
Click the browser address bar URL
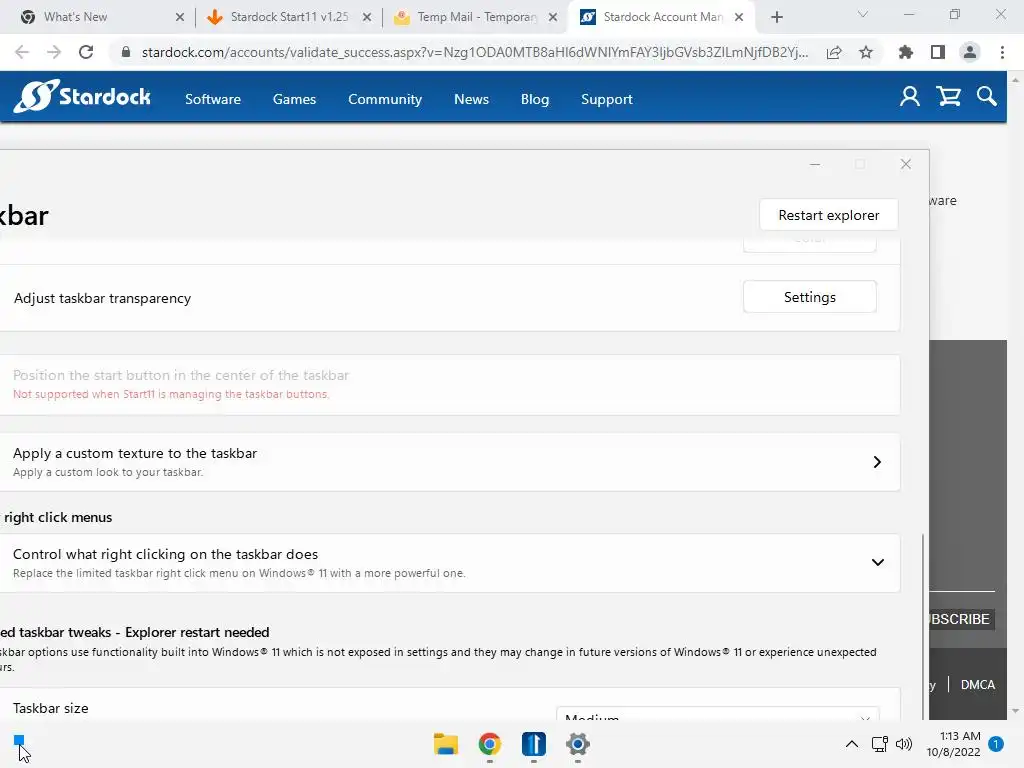[475, 52]
